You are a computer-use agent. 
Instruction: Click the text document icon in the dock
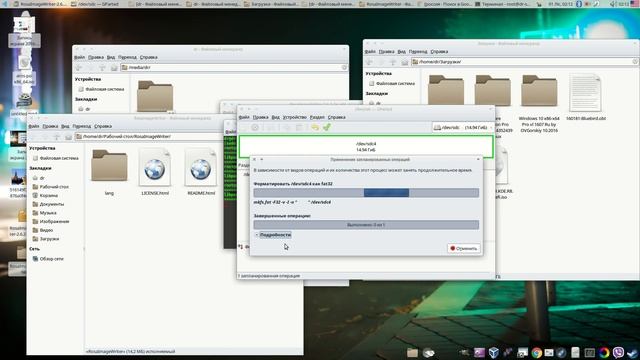point(575,353)
